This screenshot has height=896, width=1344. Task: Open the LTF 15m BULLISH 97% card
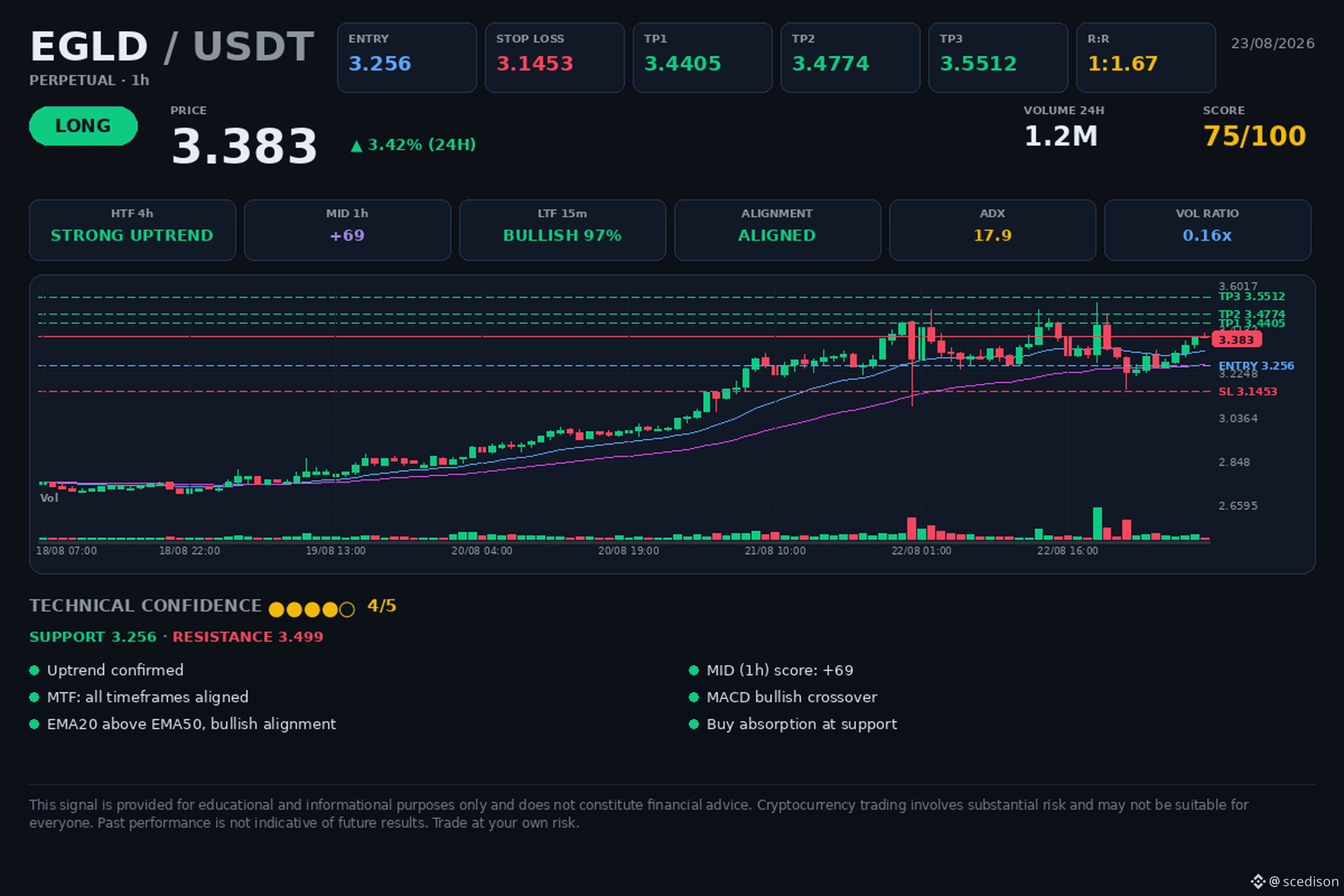point(563,230)
